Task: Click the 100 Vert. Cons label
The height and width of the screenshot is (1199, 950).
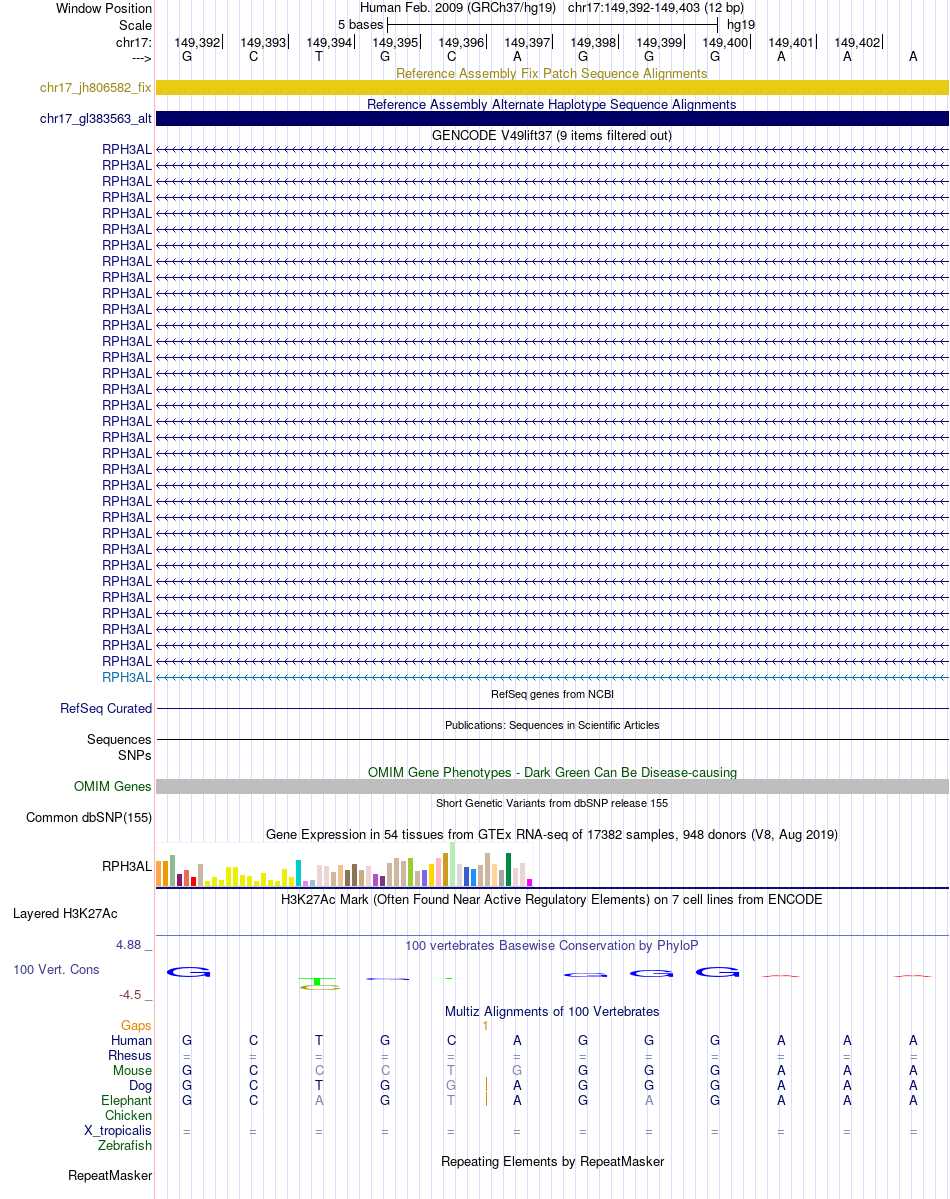Action: pyautogui.click(x=56, y=970)
